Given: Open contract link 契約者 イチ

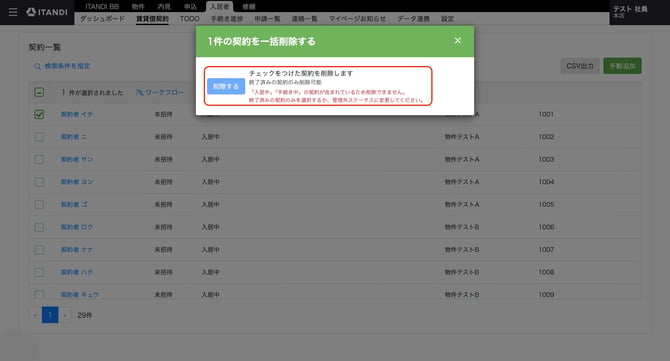Looking at the screenshot, I should pyautogui.click(x=76, y=114).
